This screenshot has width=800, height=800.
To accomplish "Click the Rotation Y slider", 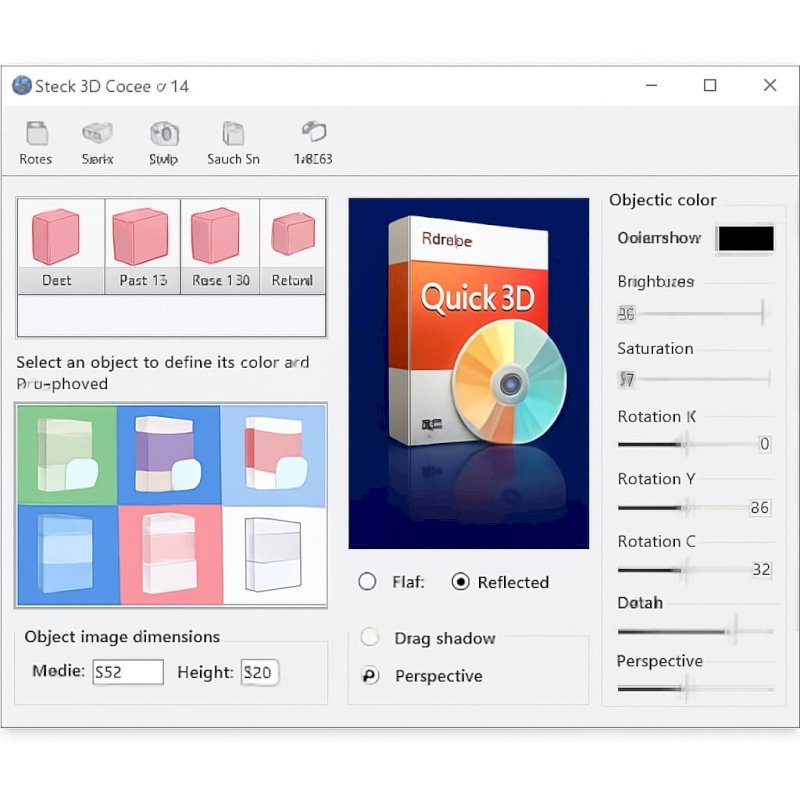I will tap(683, 508).
